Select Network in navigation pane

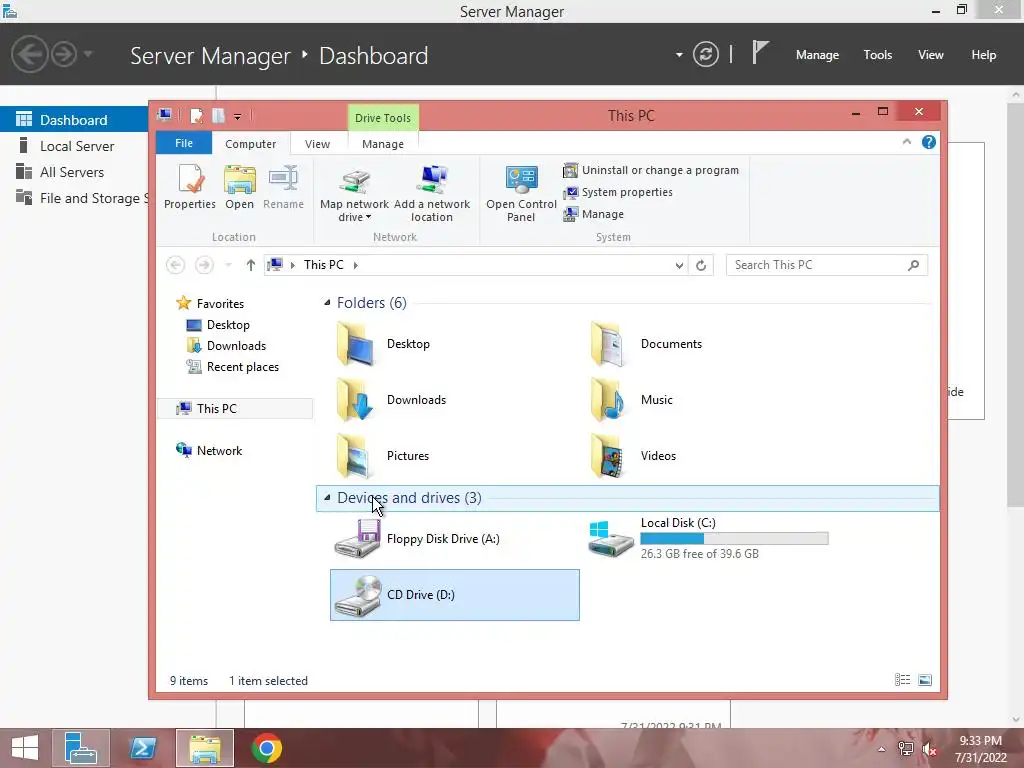point(219,451)
